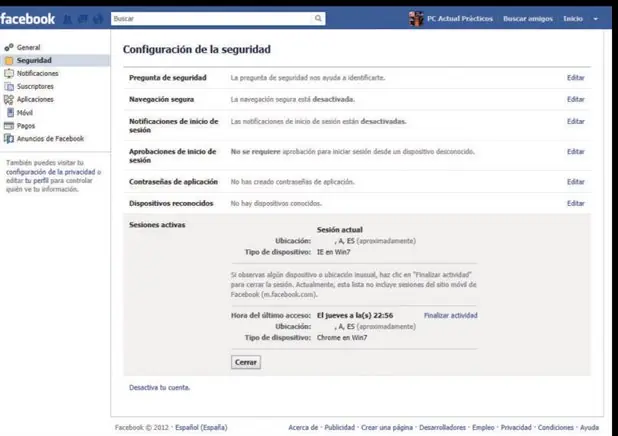This screenshot has width=618, height=436.
Task: Click the Pagos card icon
Action: pos(9,126)
